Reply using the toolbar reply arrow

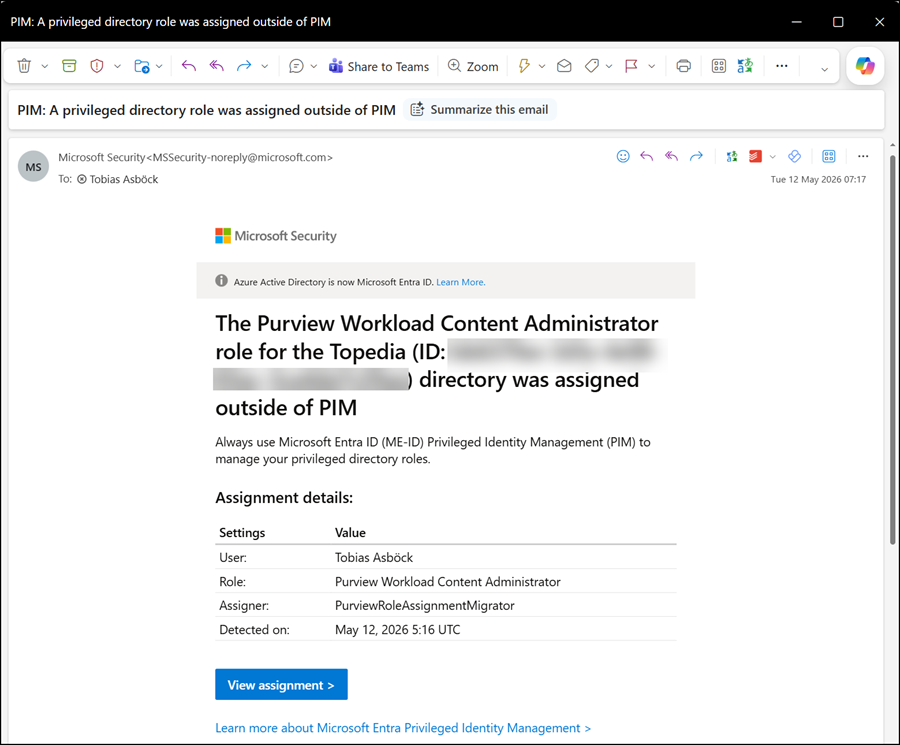coord(189,66)
